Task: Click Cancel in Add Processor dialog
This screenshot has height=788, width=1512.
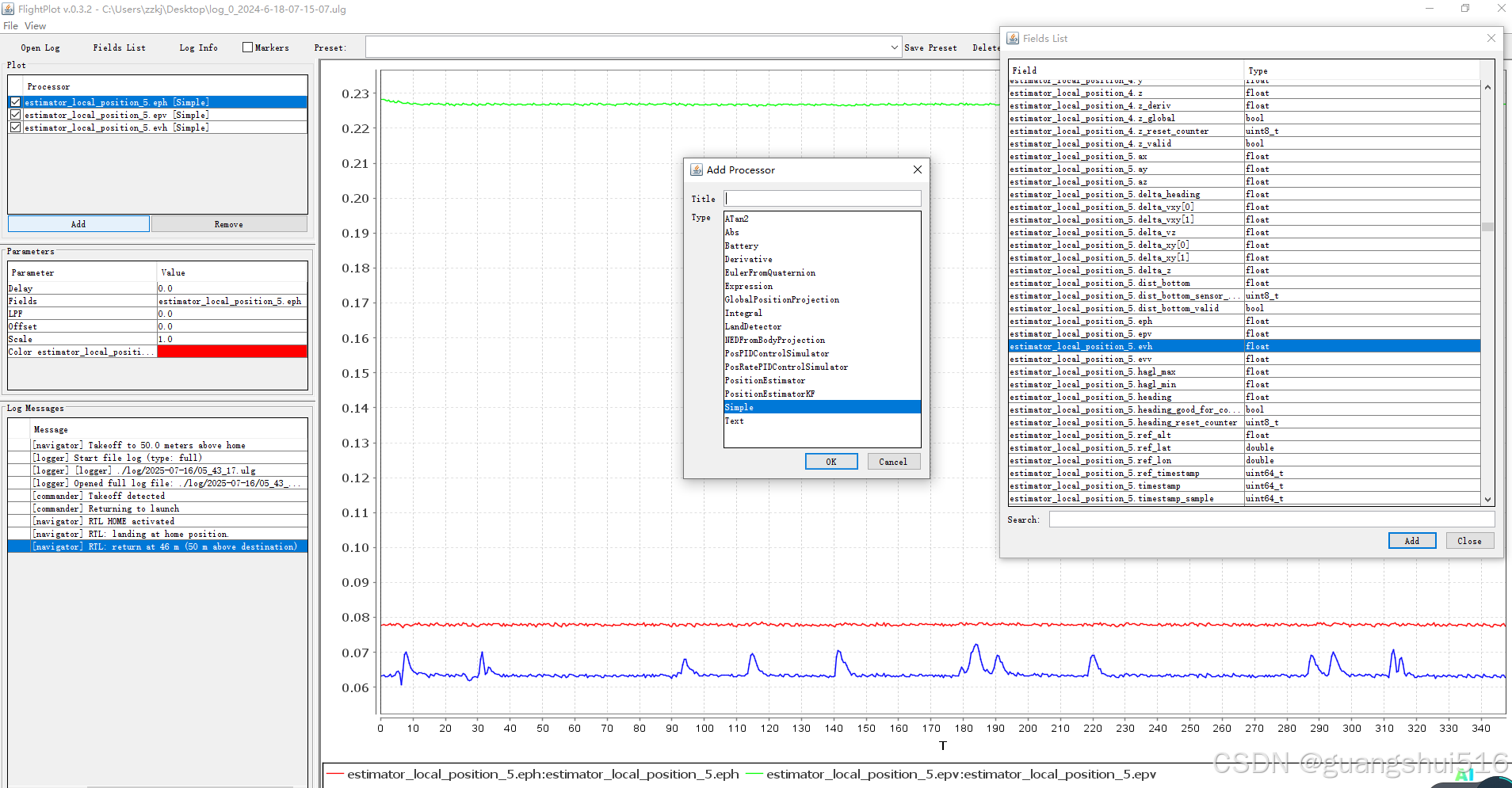Action: [893, 462]
